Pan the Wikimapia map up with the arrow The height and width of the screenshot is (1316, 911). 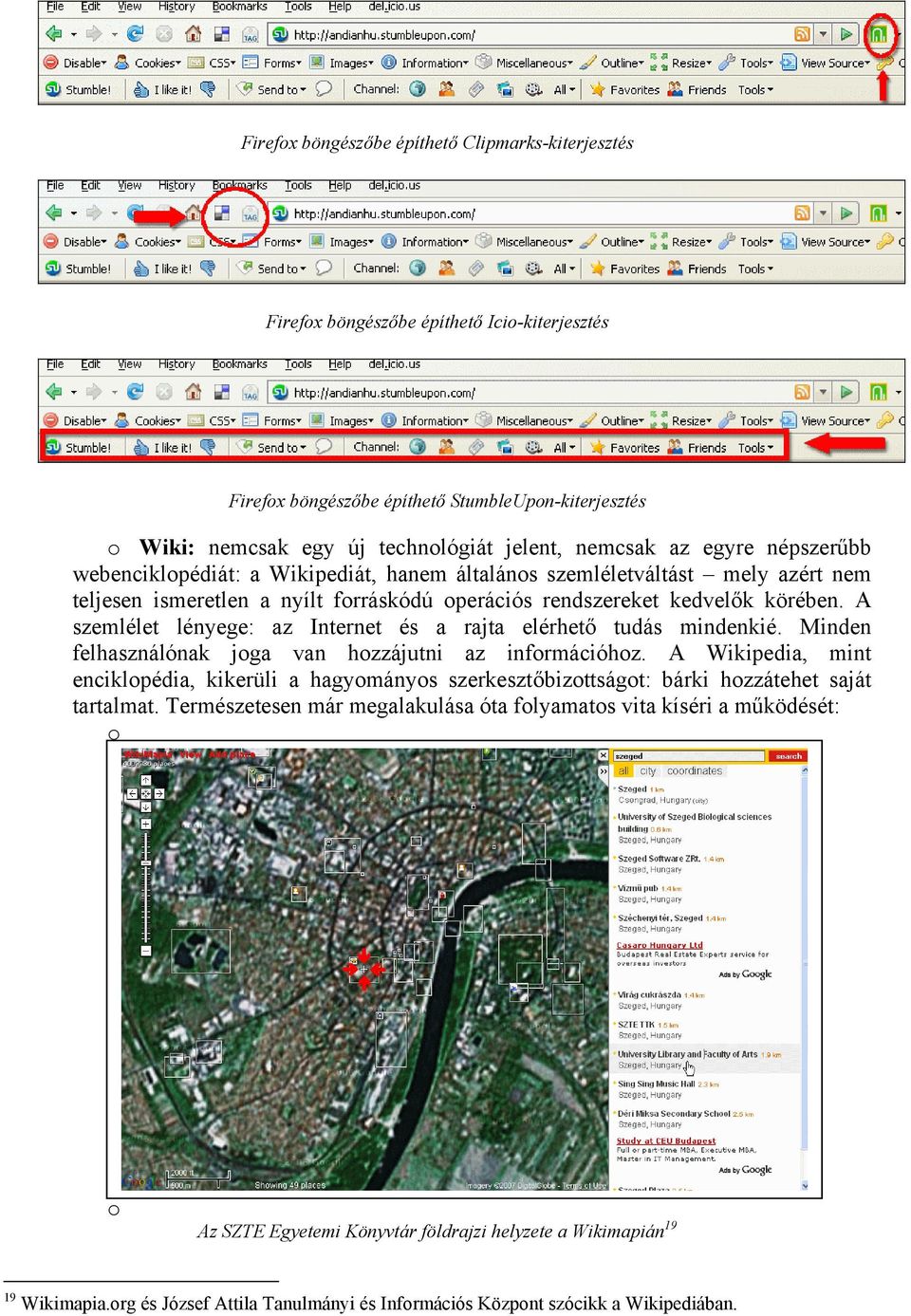coord(145,779)
